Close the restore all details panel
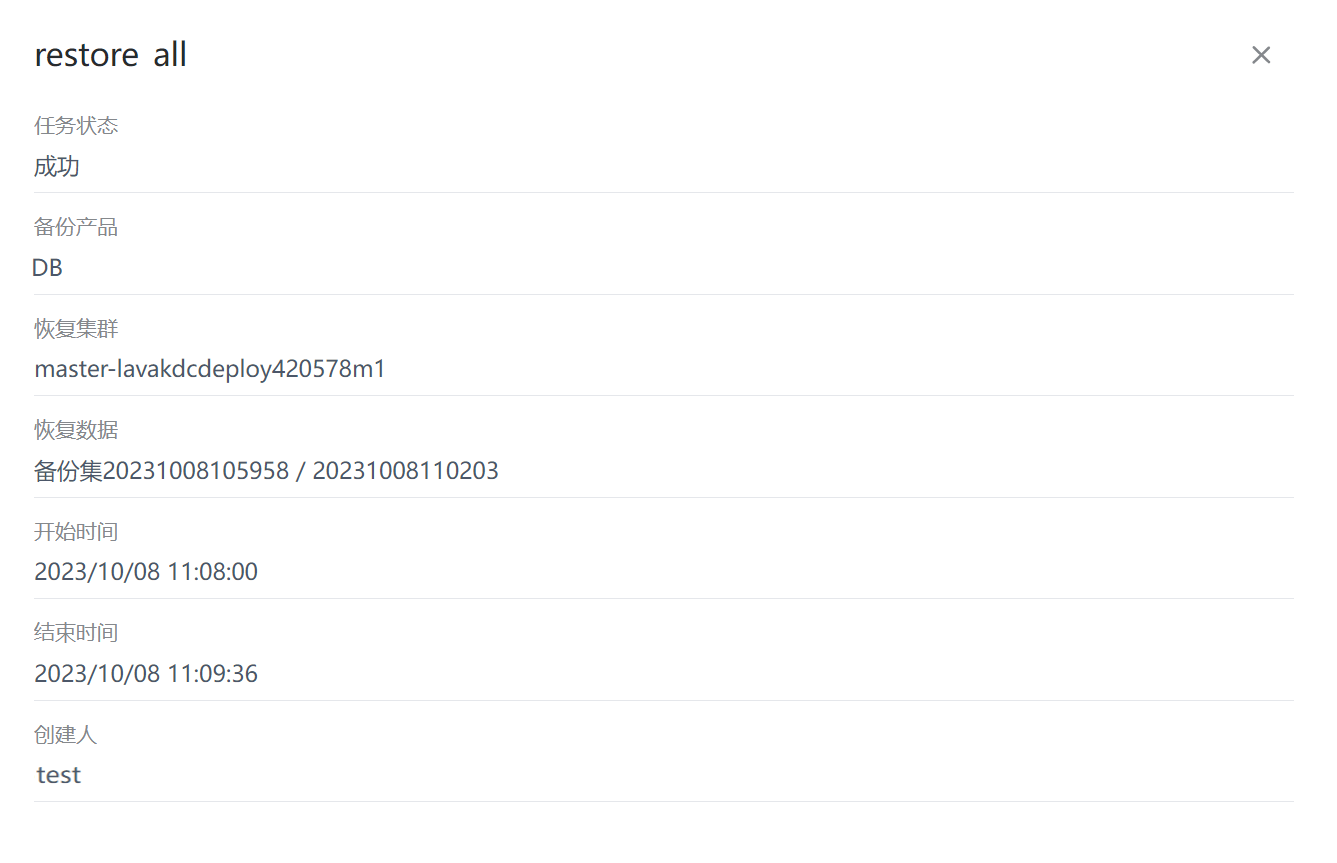 [x=1261, y=55]
